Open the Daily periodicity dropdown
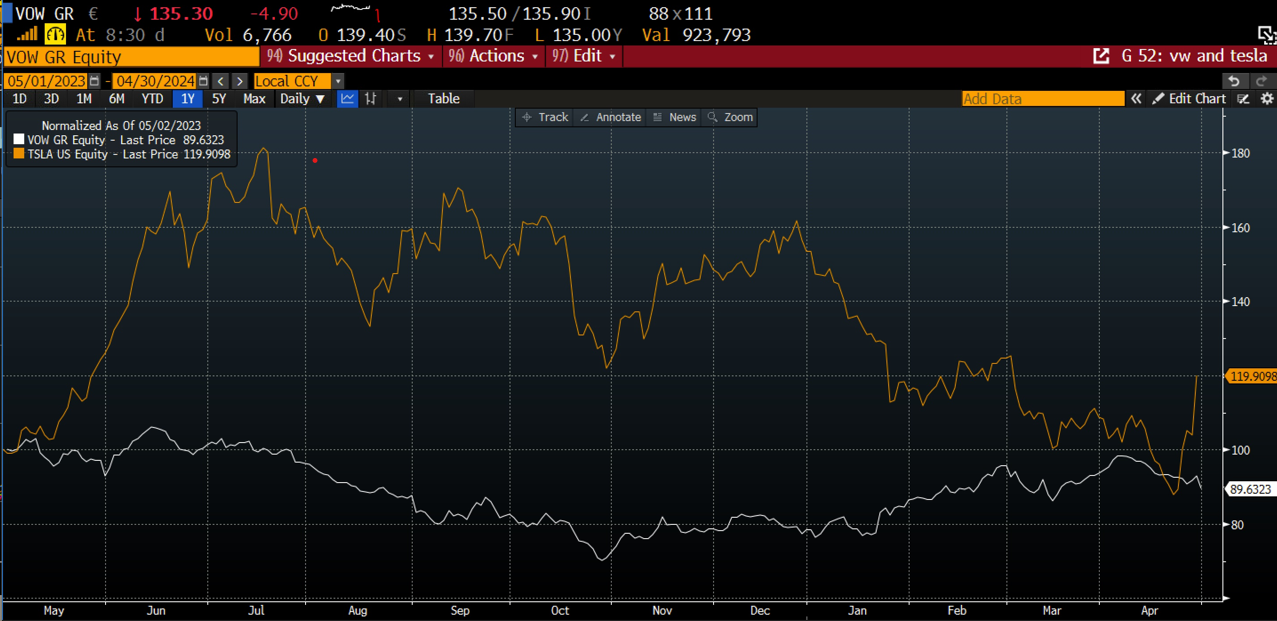Image resolution: width=1277 pixels, height=621 pixels. (302, 99)
